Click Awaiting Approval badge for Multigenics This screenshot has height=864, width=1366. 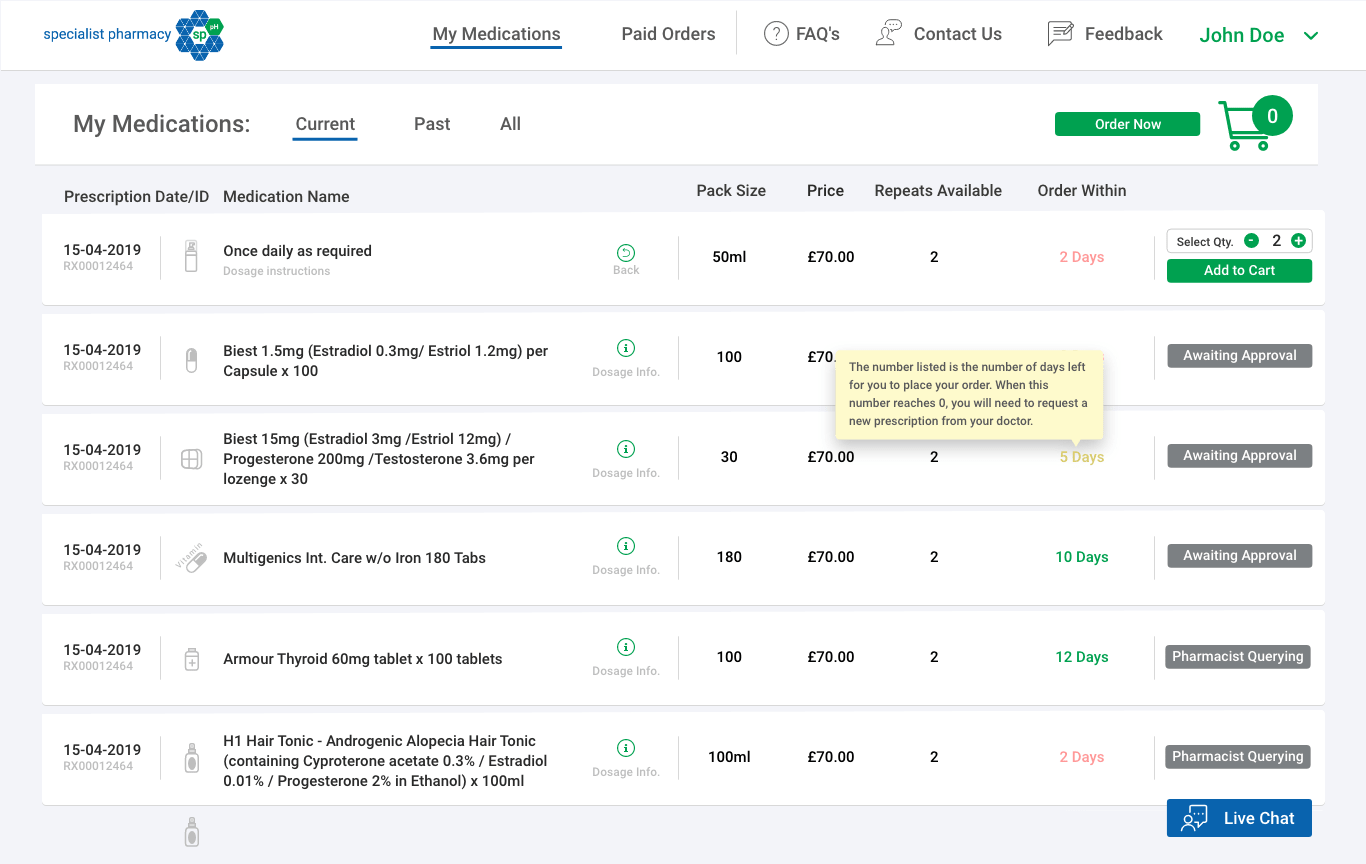click(1239, 556)
